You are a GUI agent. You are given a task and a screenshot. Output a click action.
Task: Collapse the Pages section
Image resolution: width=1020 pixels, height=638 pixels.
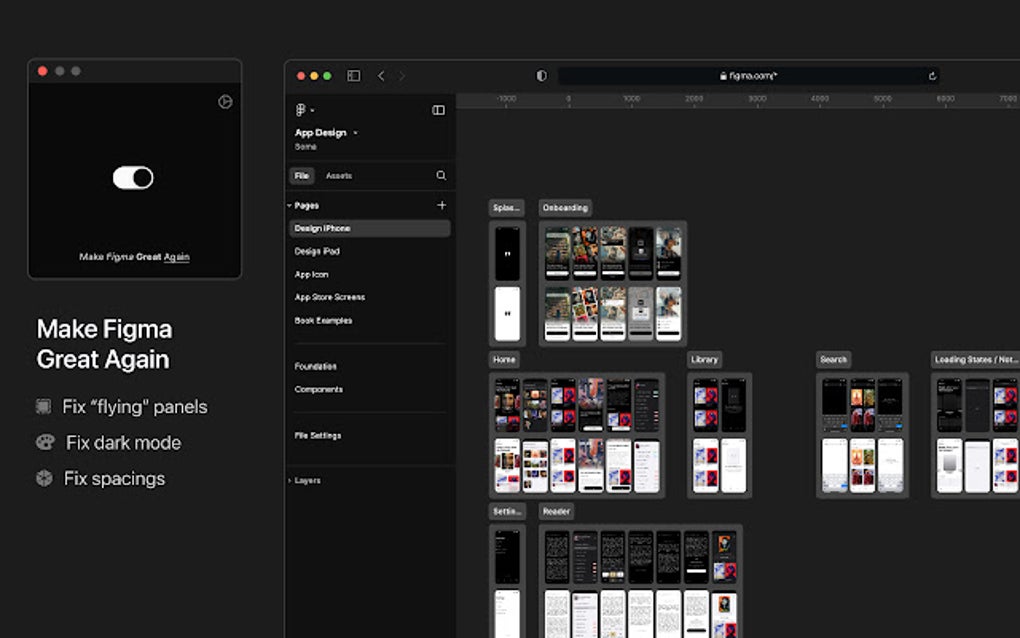tap(289, 205)
